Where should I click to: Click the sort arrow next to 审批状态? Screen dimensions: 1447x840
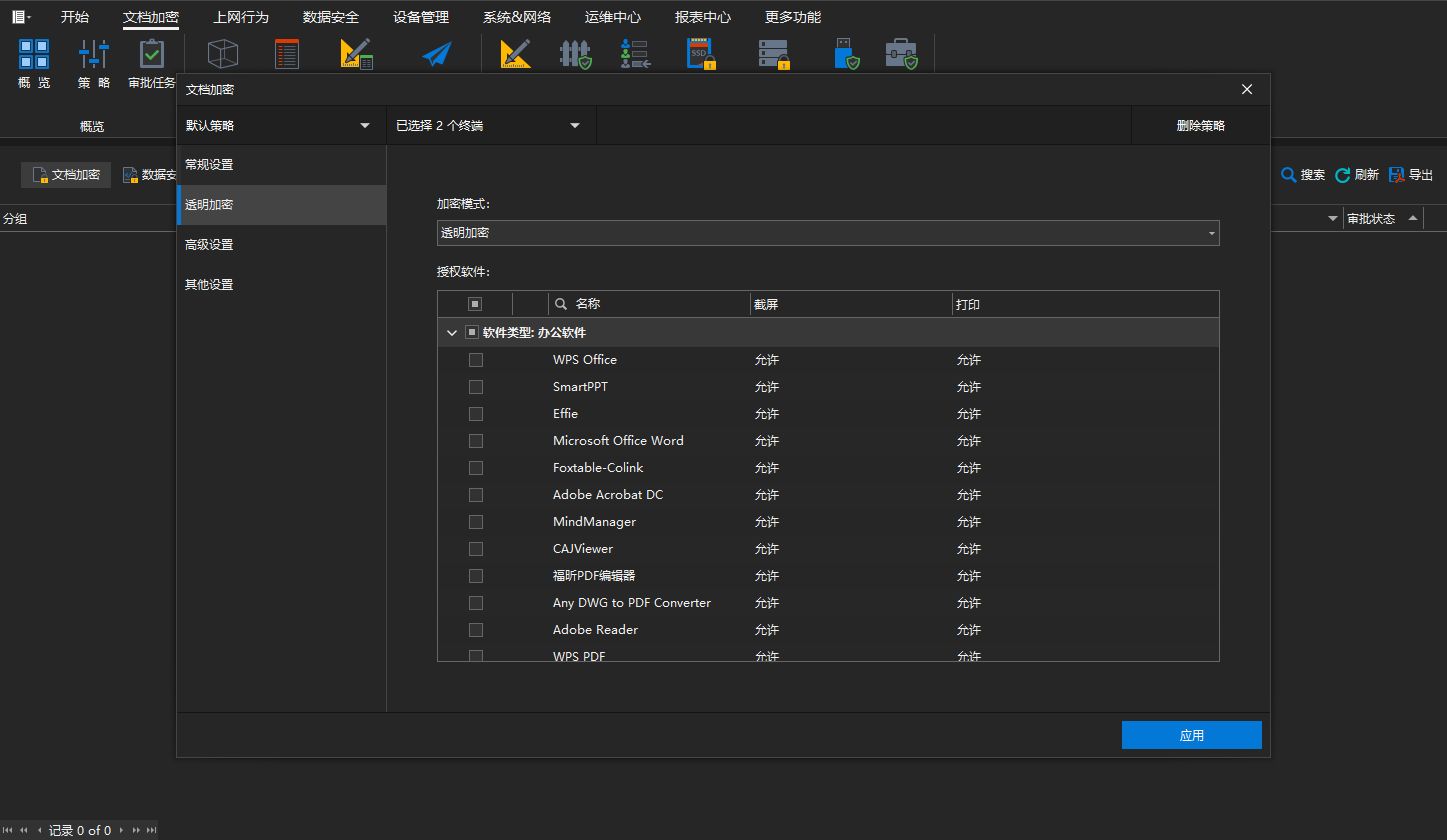click(x=1413, y=218)
